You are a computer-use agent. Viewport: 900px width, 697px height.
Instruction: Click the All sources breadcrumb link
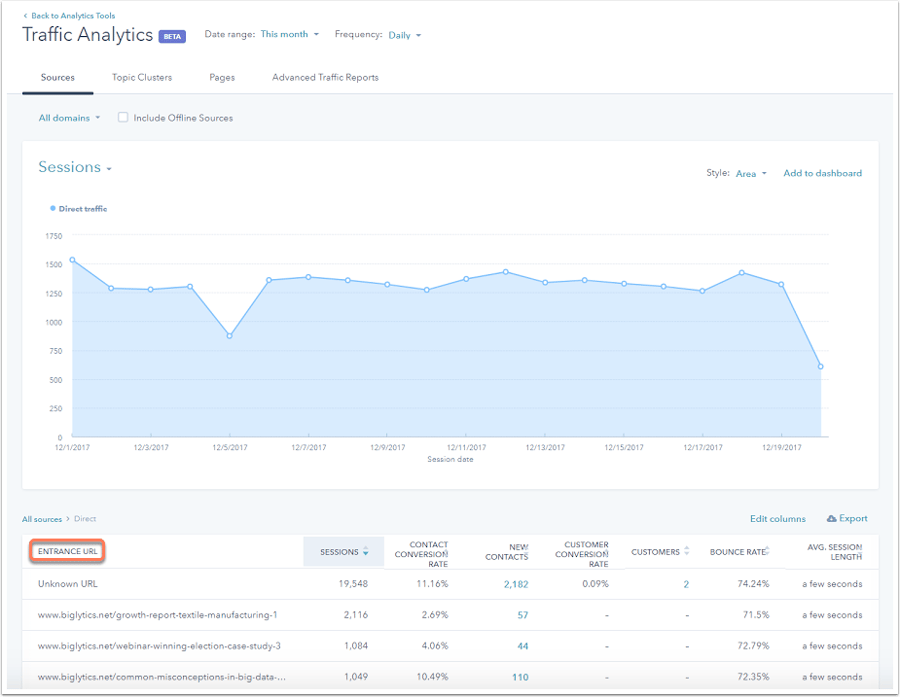pos(42,519)
